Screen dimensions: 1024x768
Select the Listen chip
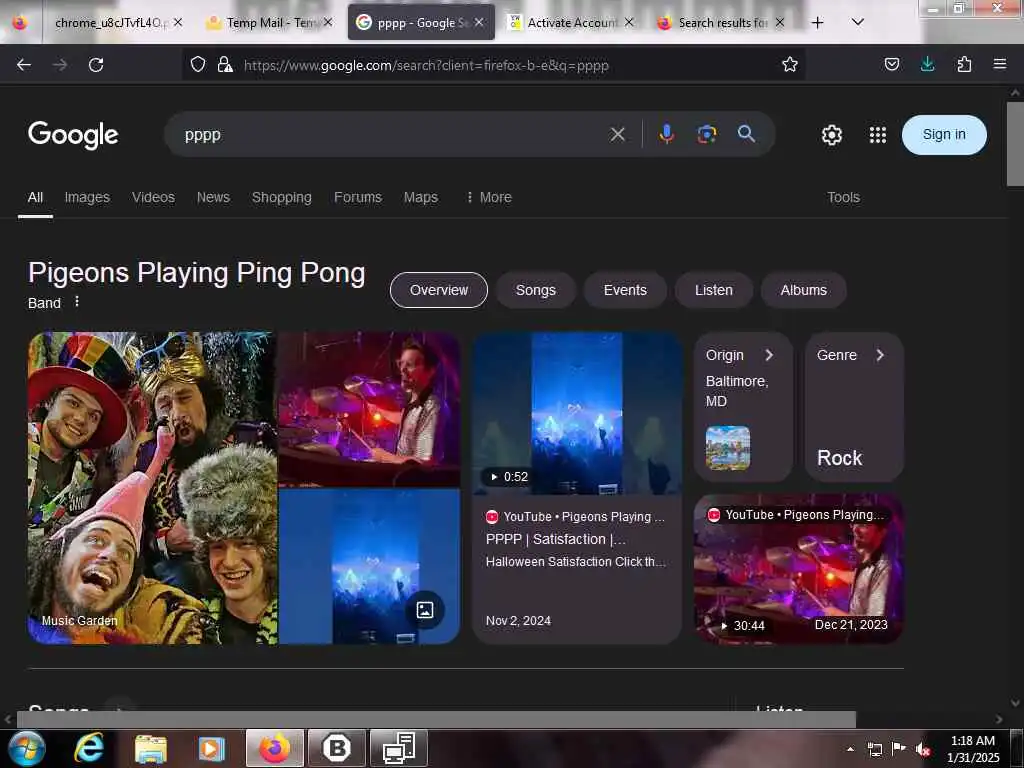point(714,290)
